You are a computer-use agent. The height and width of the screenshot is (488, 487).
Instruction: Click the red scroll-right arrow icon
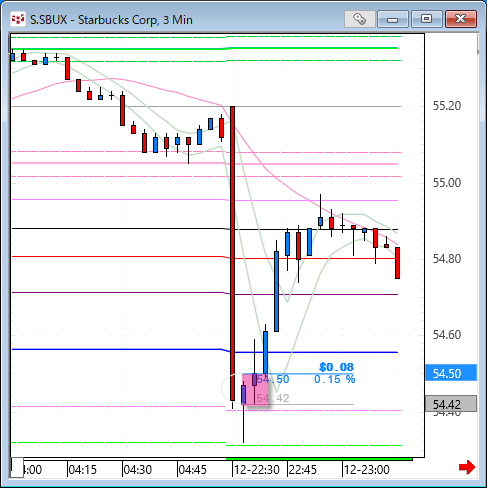[467, 467]
